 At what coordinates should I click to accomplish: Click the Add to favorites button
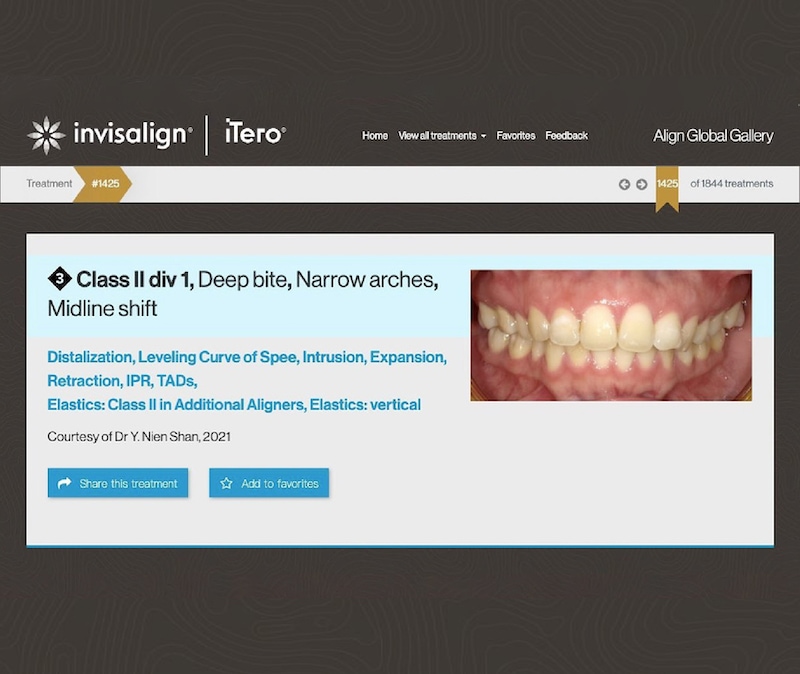click(269, 483)
